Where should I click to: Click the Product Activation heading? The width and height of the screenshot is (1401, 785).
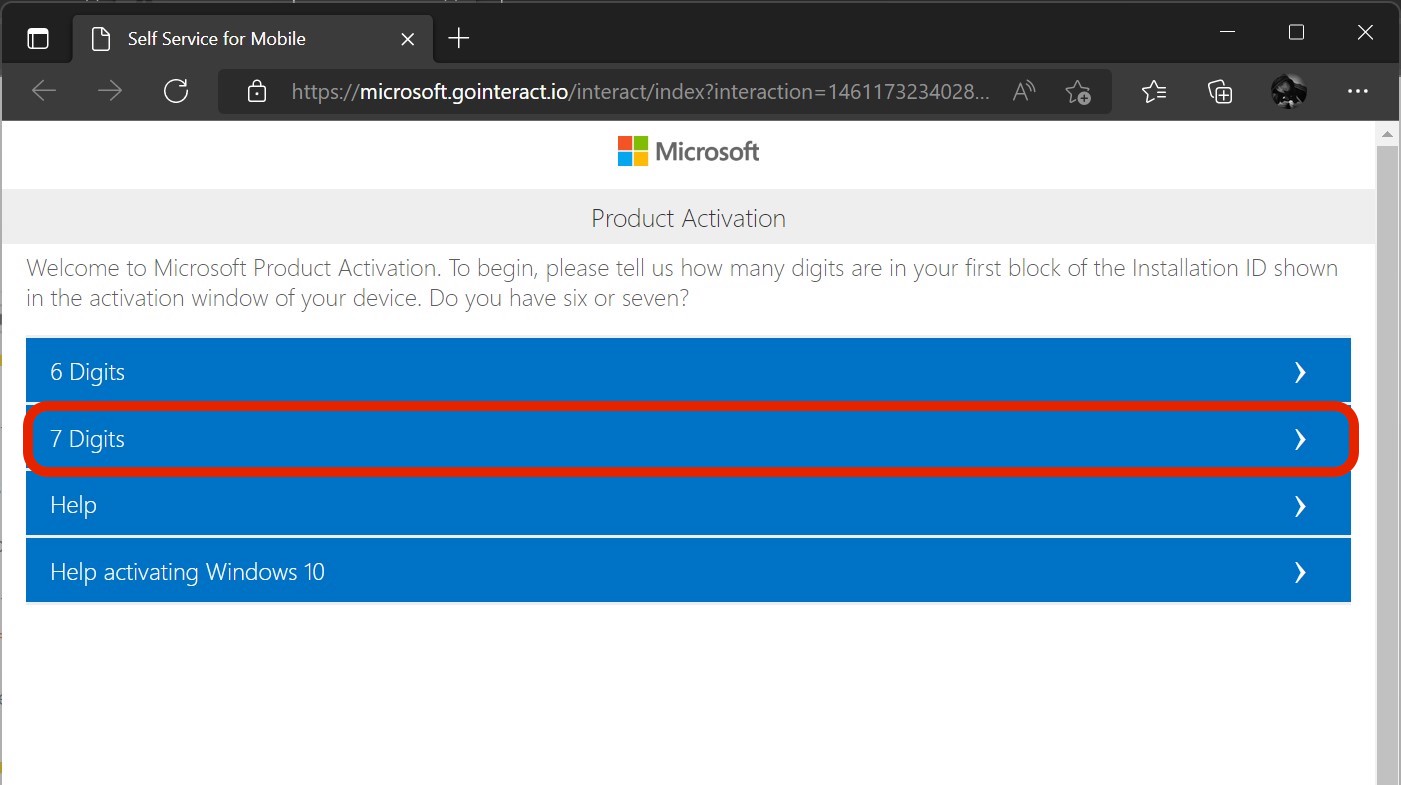[x=688, y=218]
